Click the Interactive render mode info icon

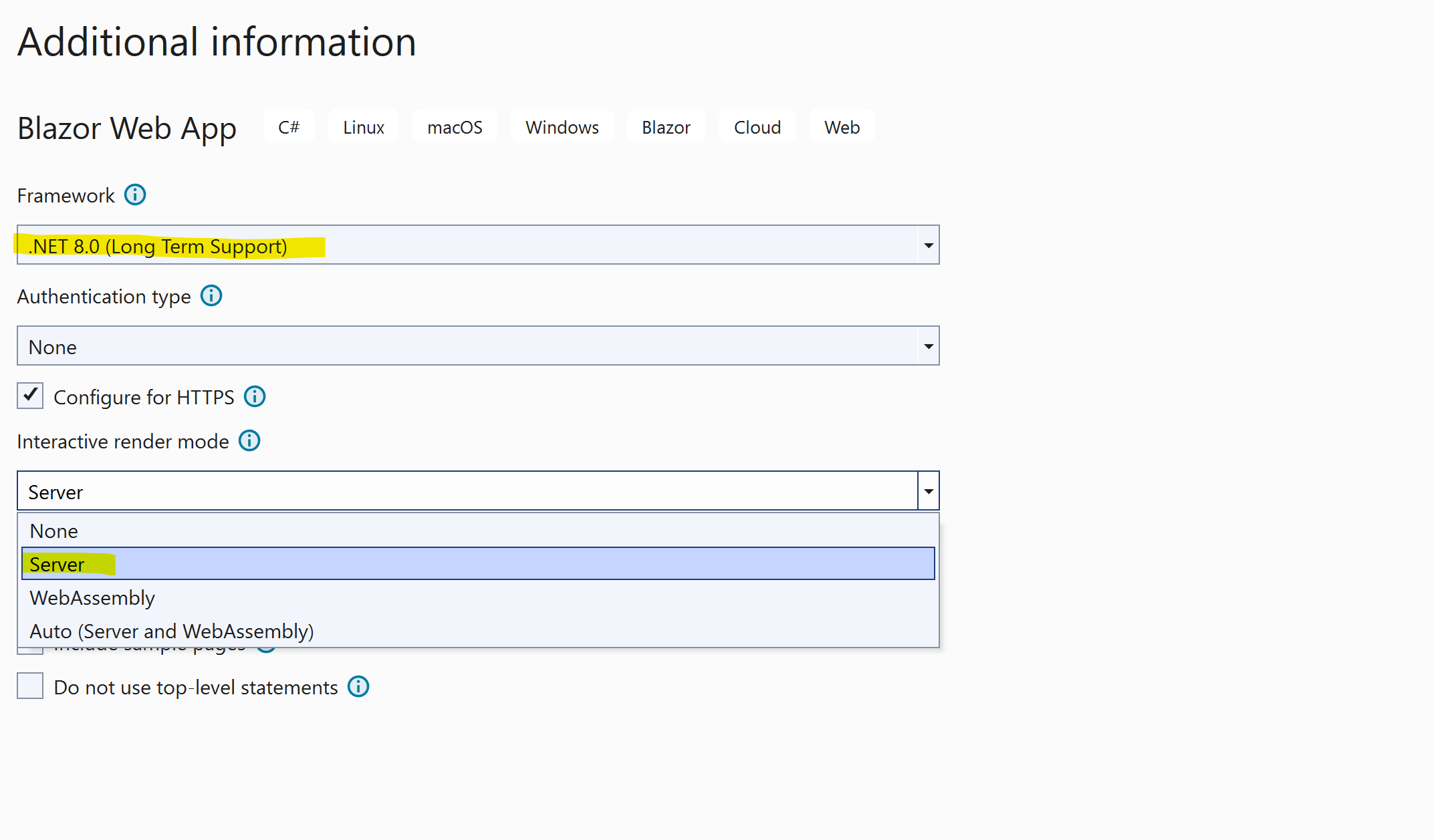[x=249, y=441]
